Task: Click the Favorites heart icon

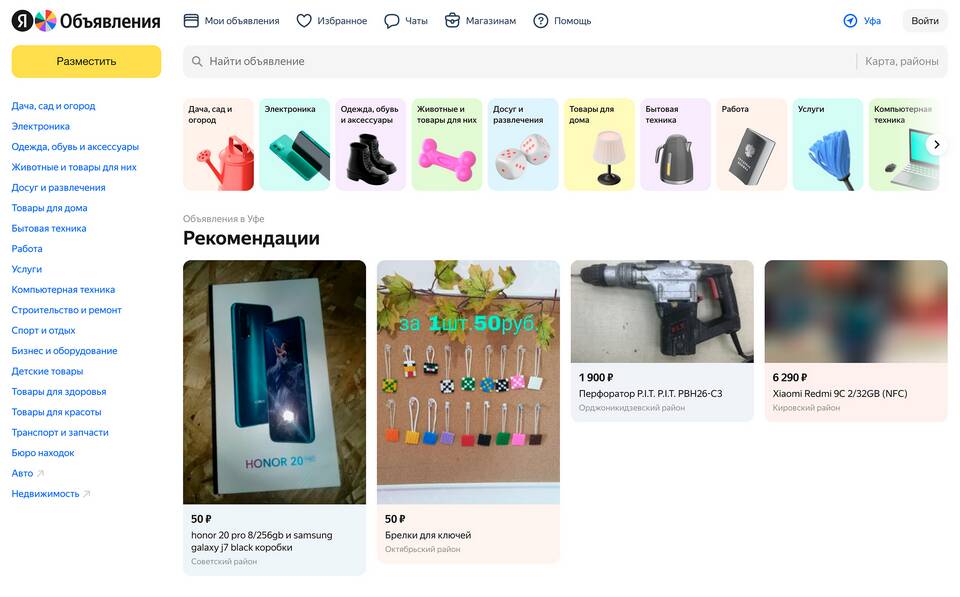Action: coord(304,21)
